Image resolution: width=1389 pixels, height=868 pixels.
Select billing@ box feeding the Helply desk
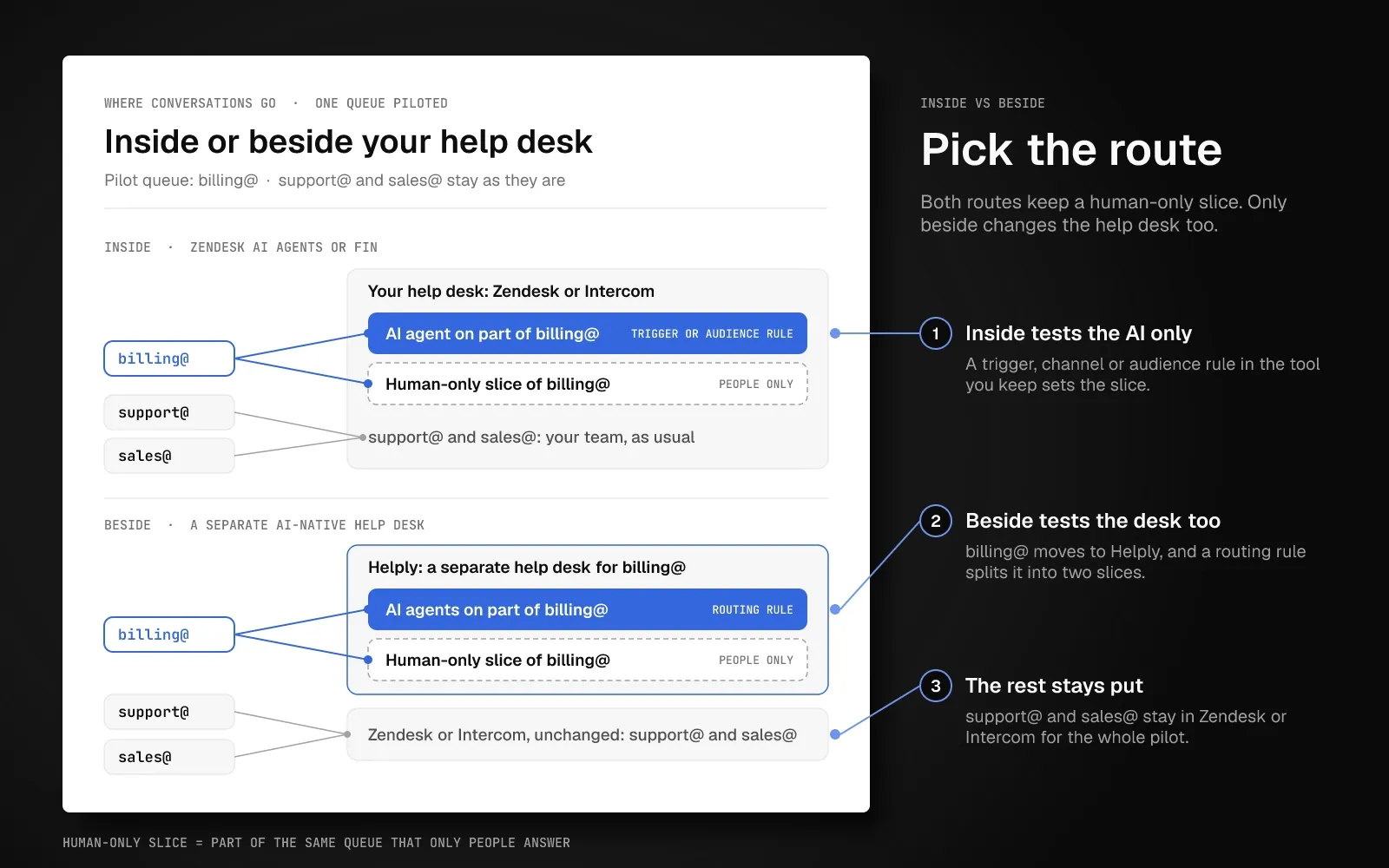tap(169, 635)
